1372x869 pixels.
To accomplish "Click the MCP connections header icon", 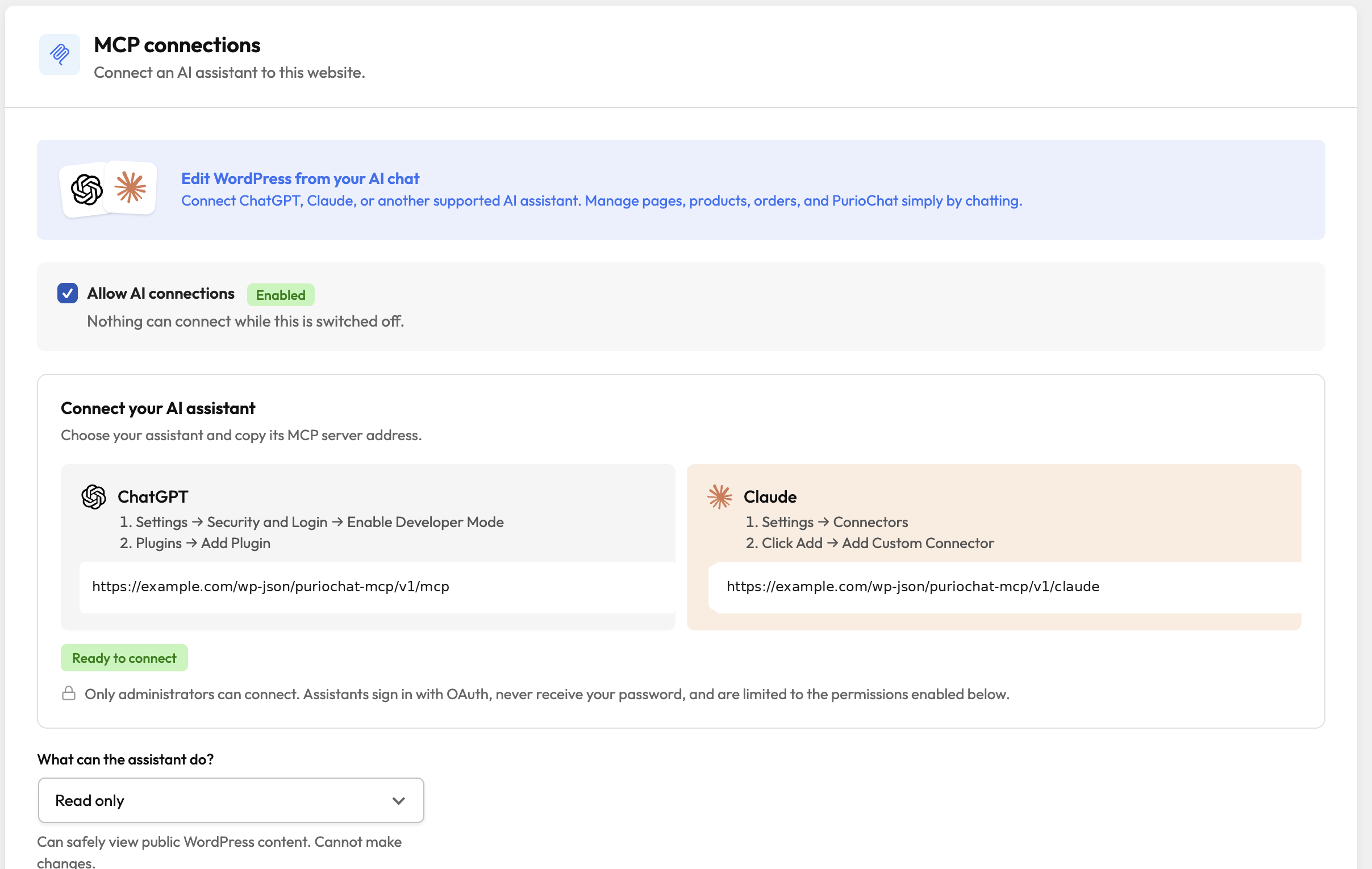I will tap(59, 55).
